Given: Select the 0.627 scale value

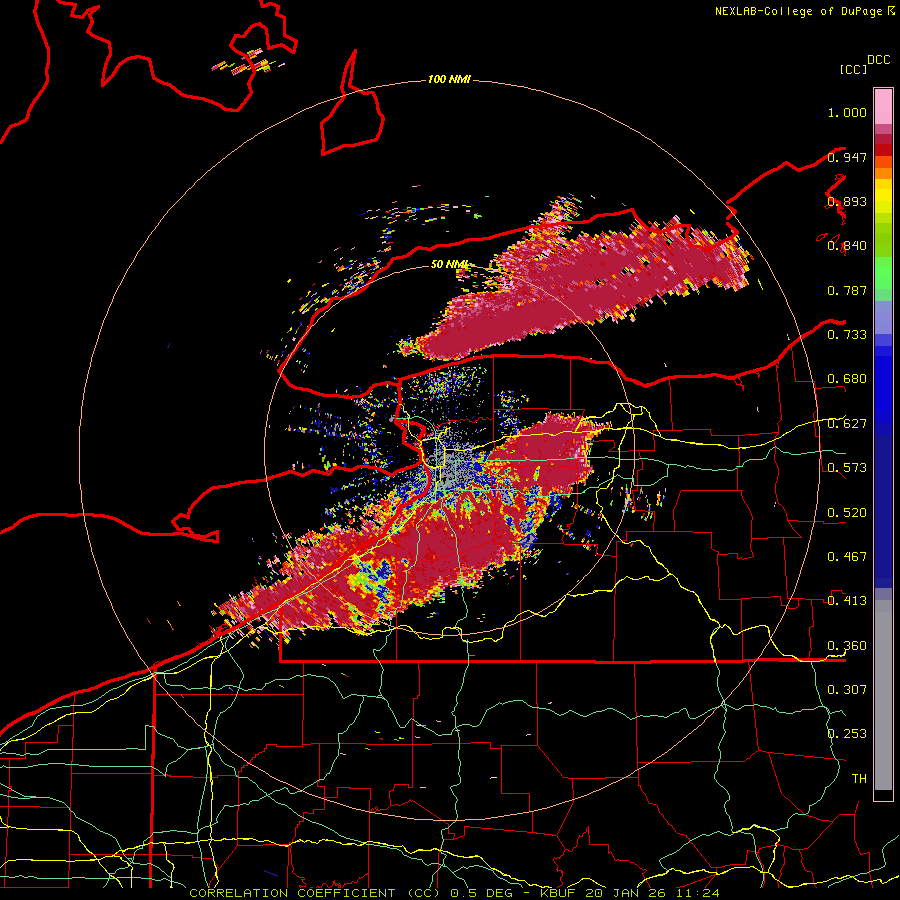Looking at the screenshot, I should click(x=847, y=424).
